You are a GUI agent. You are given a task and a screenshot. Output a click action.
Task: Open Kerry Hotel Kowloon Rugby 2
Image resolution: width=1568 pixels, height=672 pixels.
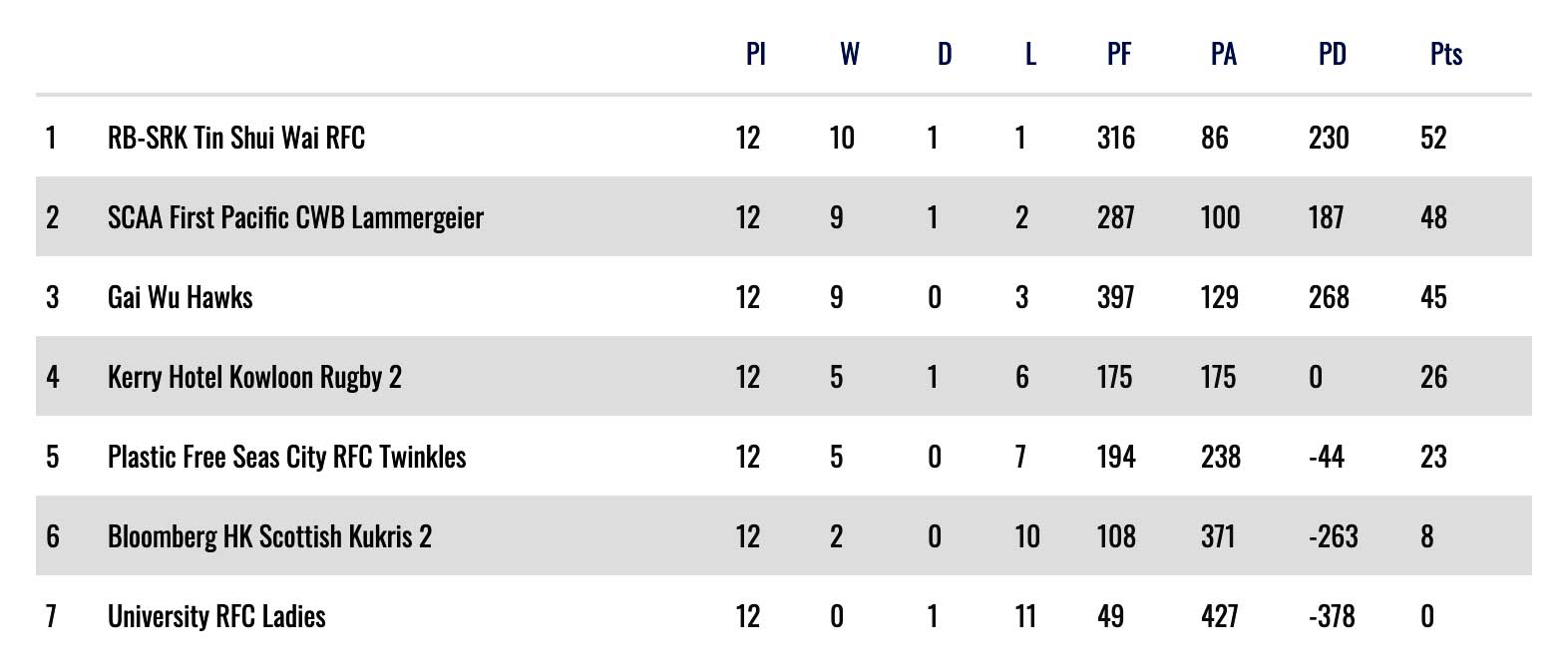pyautogui.click(x=254, y=377)
